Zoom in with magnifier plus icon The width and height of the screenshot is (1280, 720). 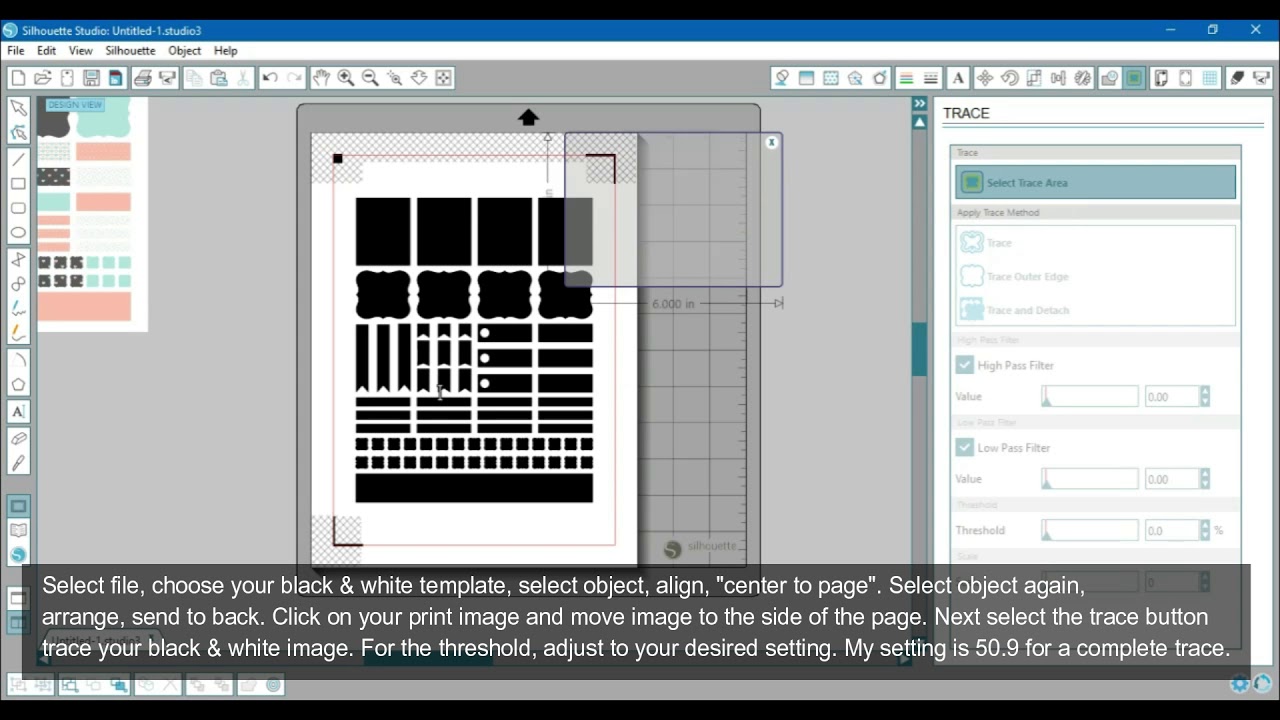pyautogui.click(x=346, y=78)
